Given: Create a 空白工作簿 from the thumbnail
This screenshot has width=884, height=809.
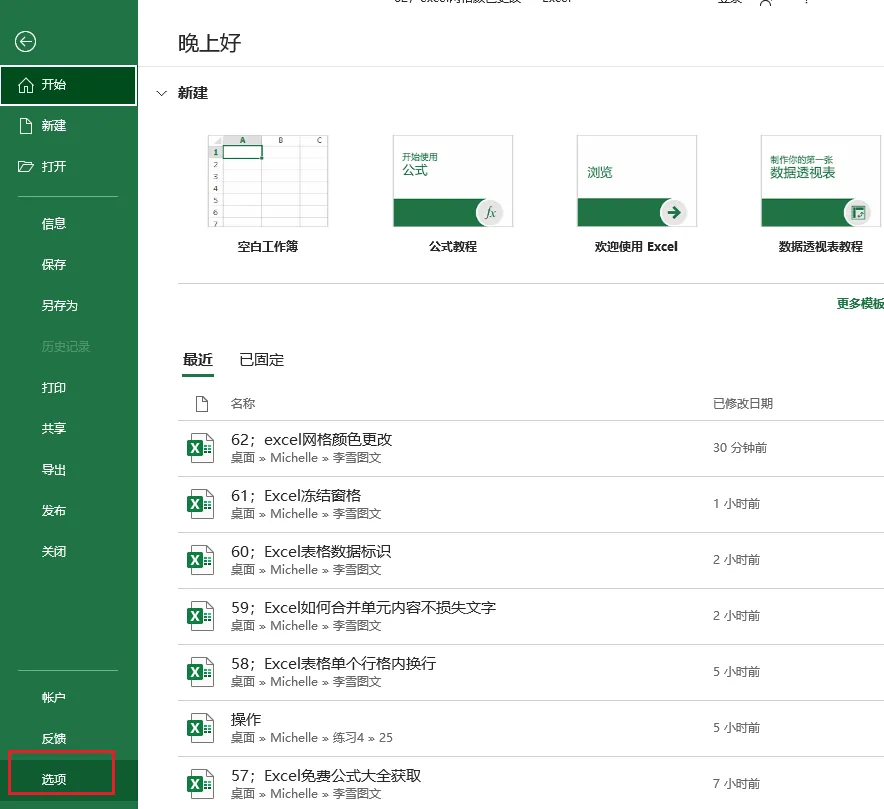Looking at the screenshot, I should (268, 181).
